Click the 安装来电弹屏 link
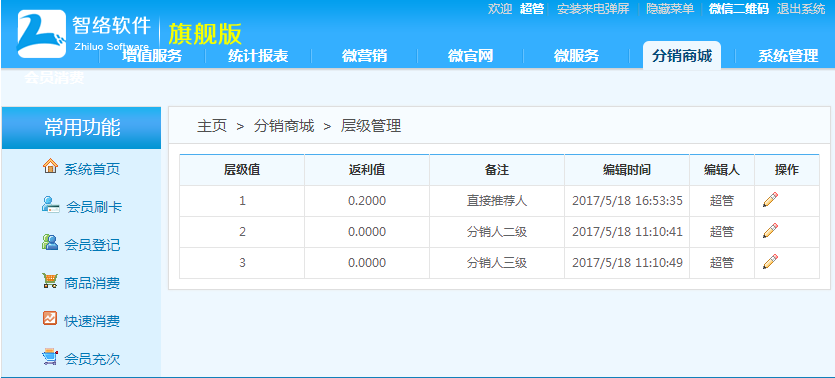This screenshot has width=835, height=378. (593, 9)
